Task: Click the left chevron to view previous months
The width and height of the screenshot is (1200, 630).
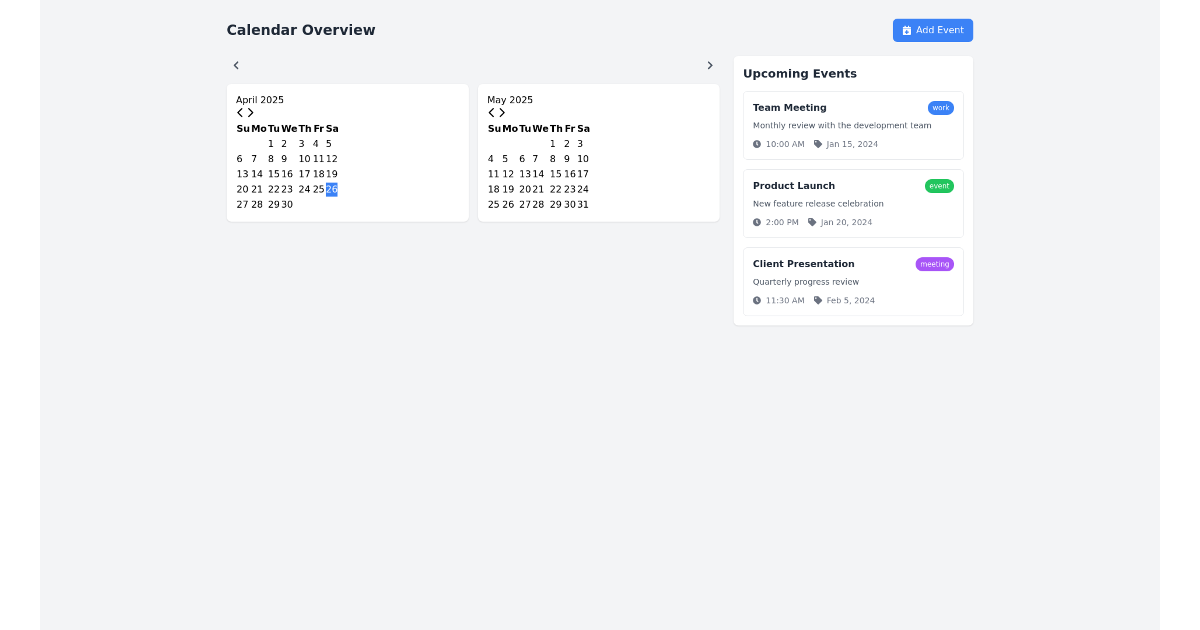Action: (x=236, y=64)
